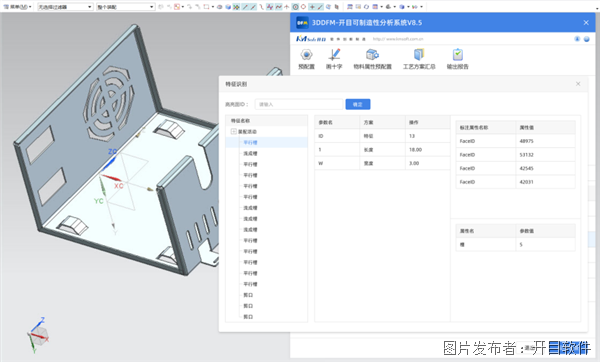The image size is (600, 362).
Task: Click the blue cube icon in NX toolbar
Action: point(228,7)
